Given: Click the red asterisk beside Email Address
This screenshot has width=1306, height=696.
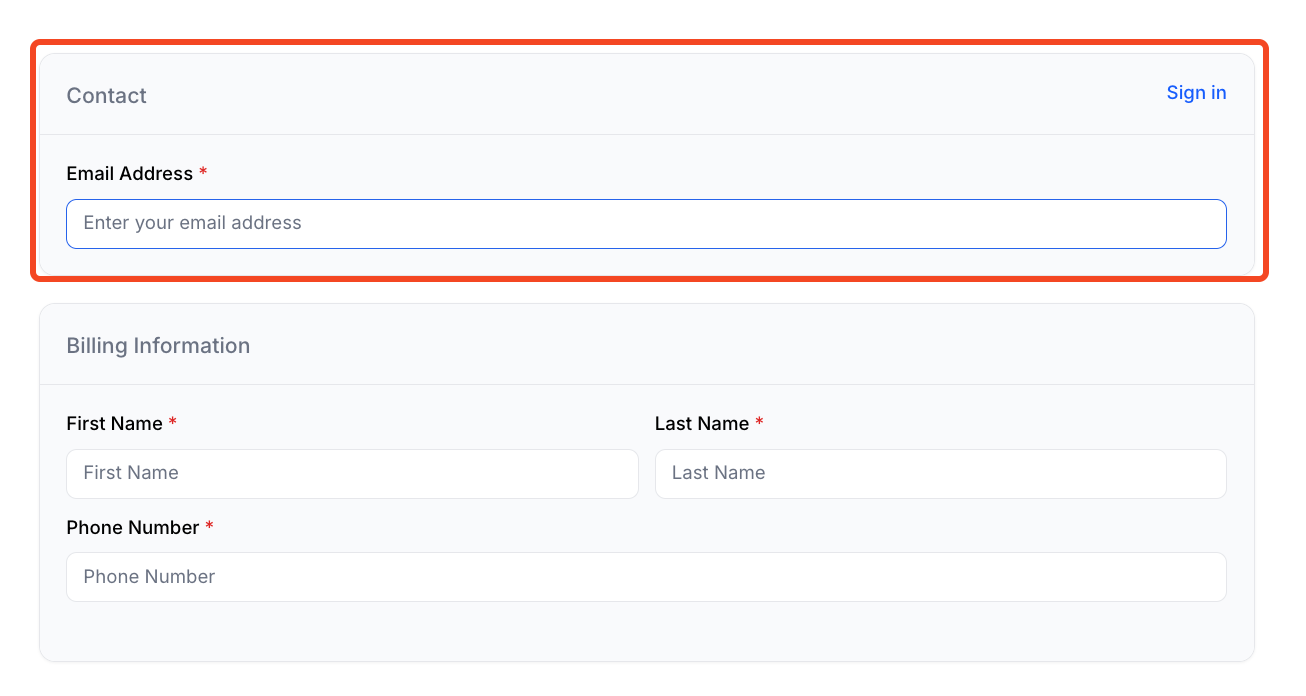Looking at the screenshot, I should 203,173.
